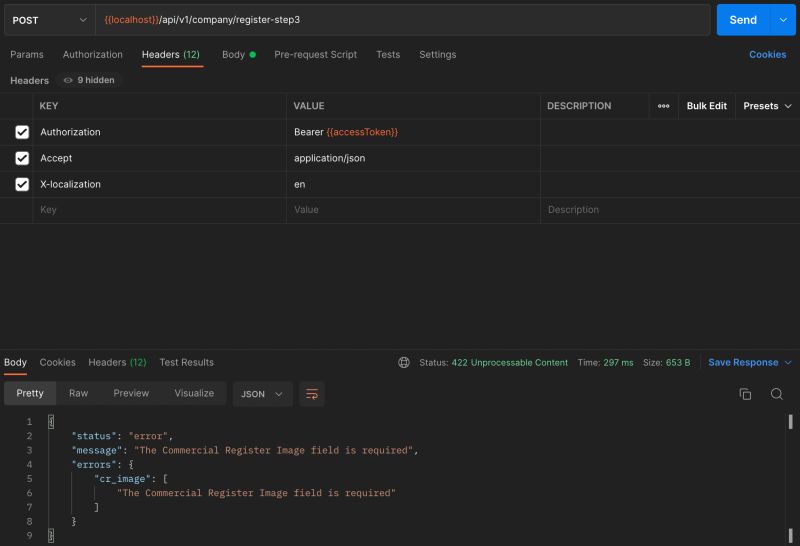Open the response Cookies tab

58,362
